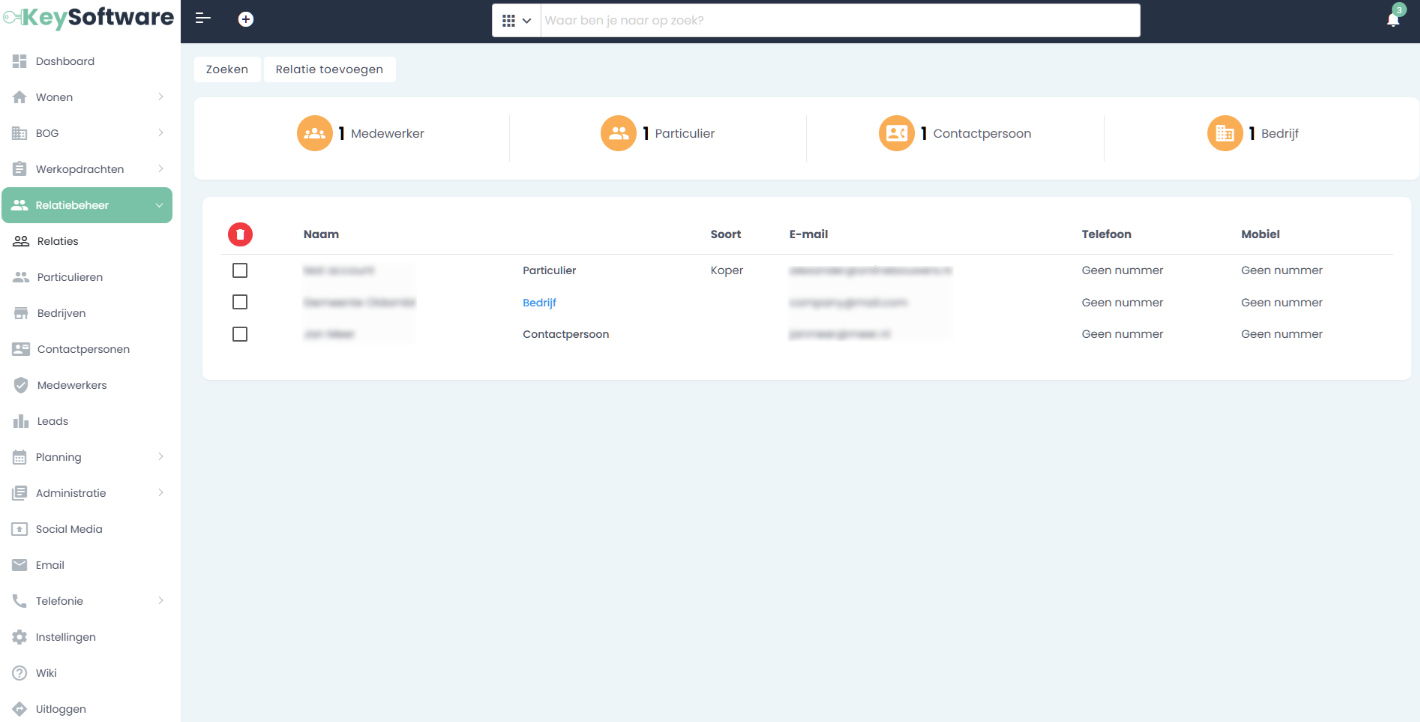Click the Telefonie phone icon
1420x722 pixels.
19,601
